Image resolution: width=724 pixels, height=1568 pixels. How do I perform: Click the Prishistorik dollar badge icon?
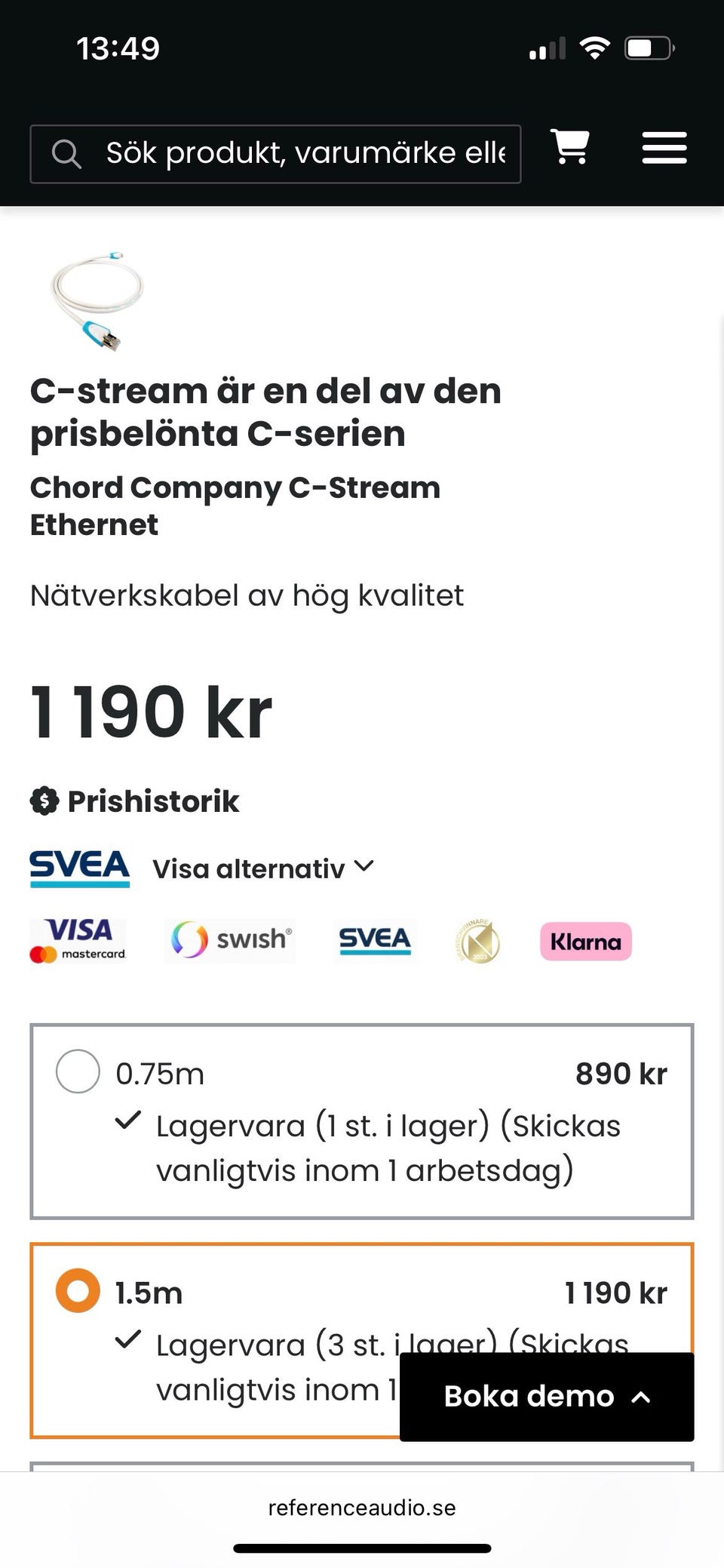point(44,801)
